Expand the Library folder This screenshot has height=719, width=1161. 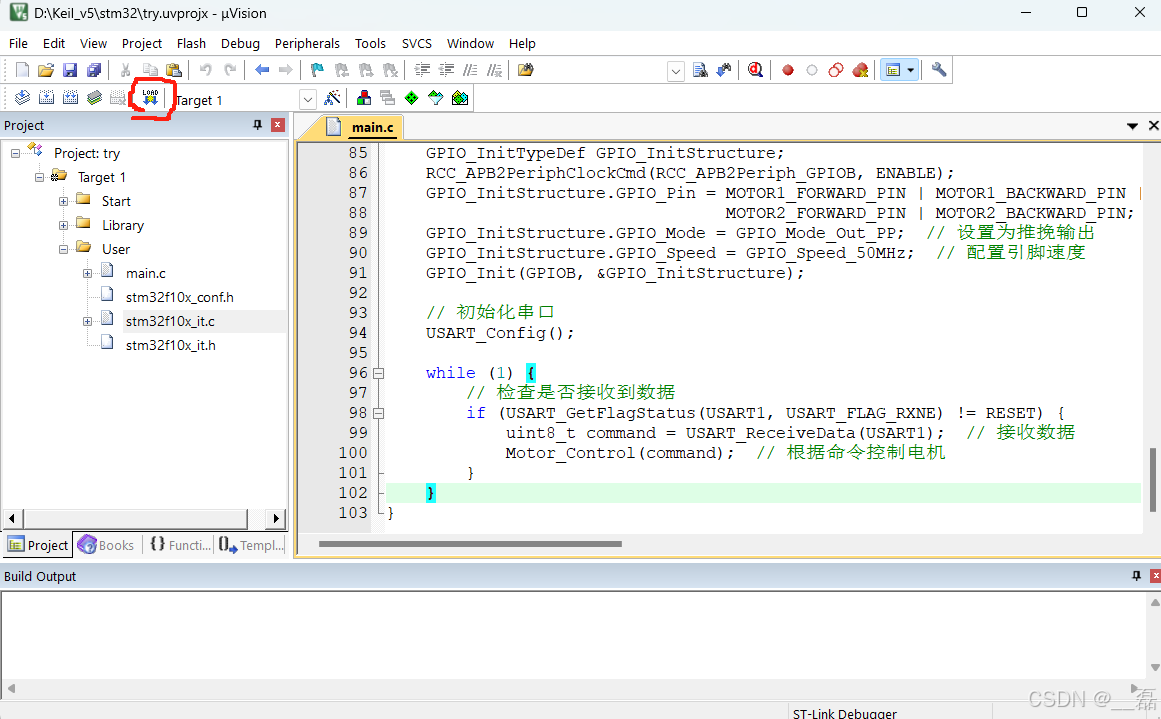pyautogui.click(x=64, y=225)
